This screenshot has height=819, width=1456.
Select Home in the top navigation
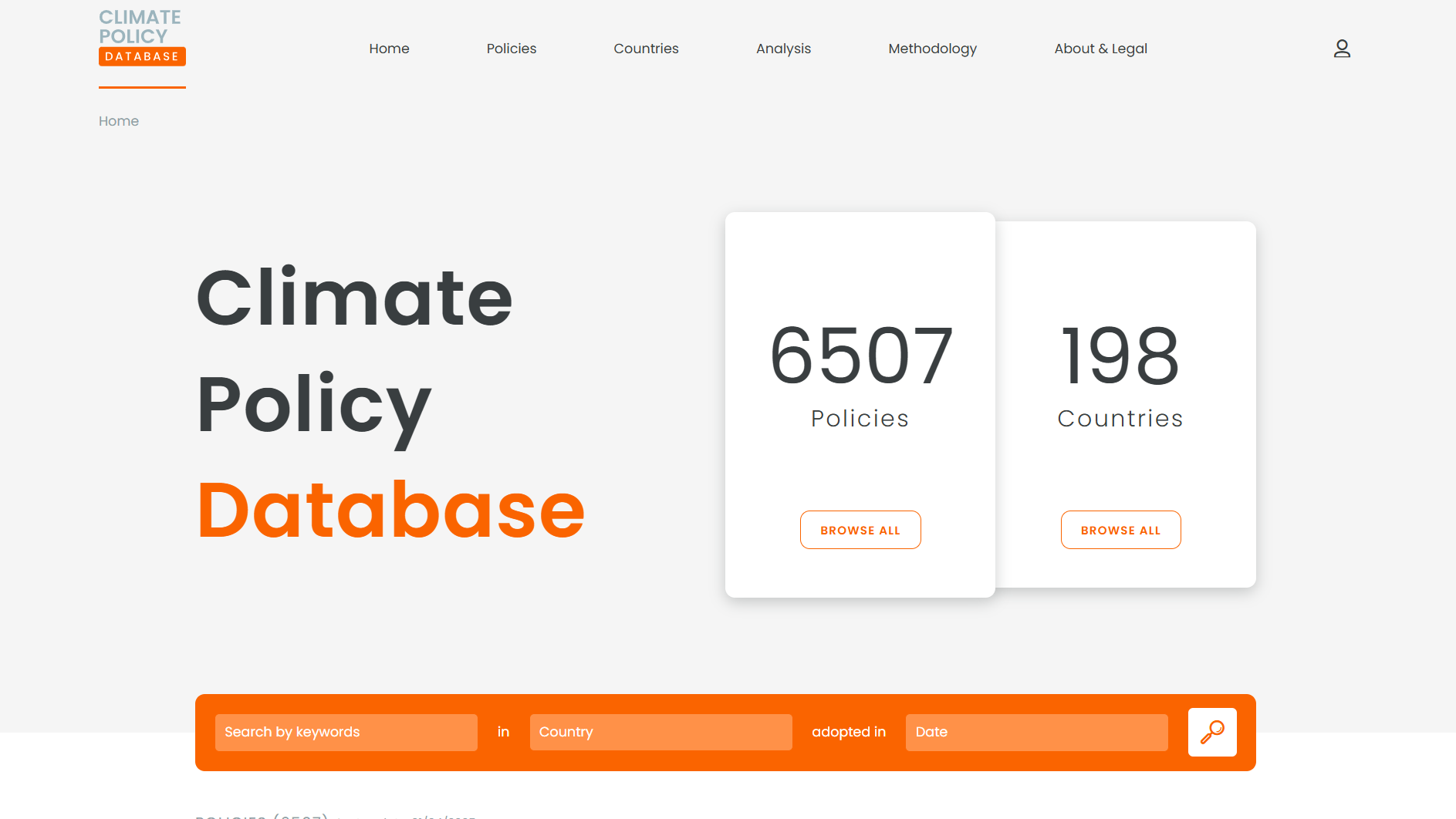[389, 49]
